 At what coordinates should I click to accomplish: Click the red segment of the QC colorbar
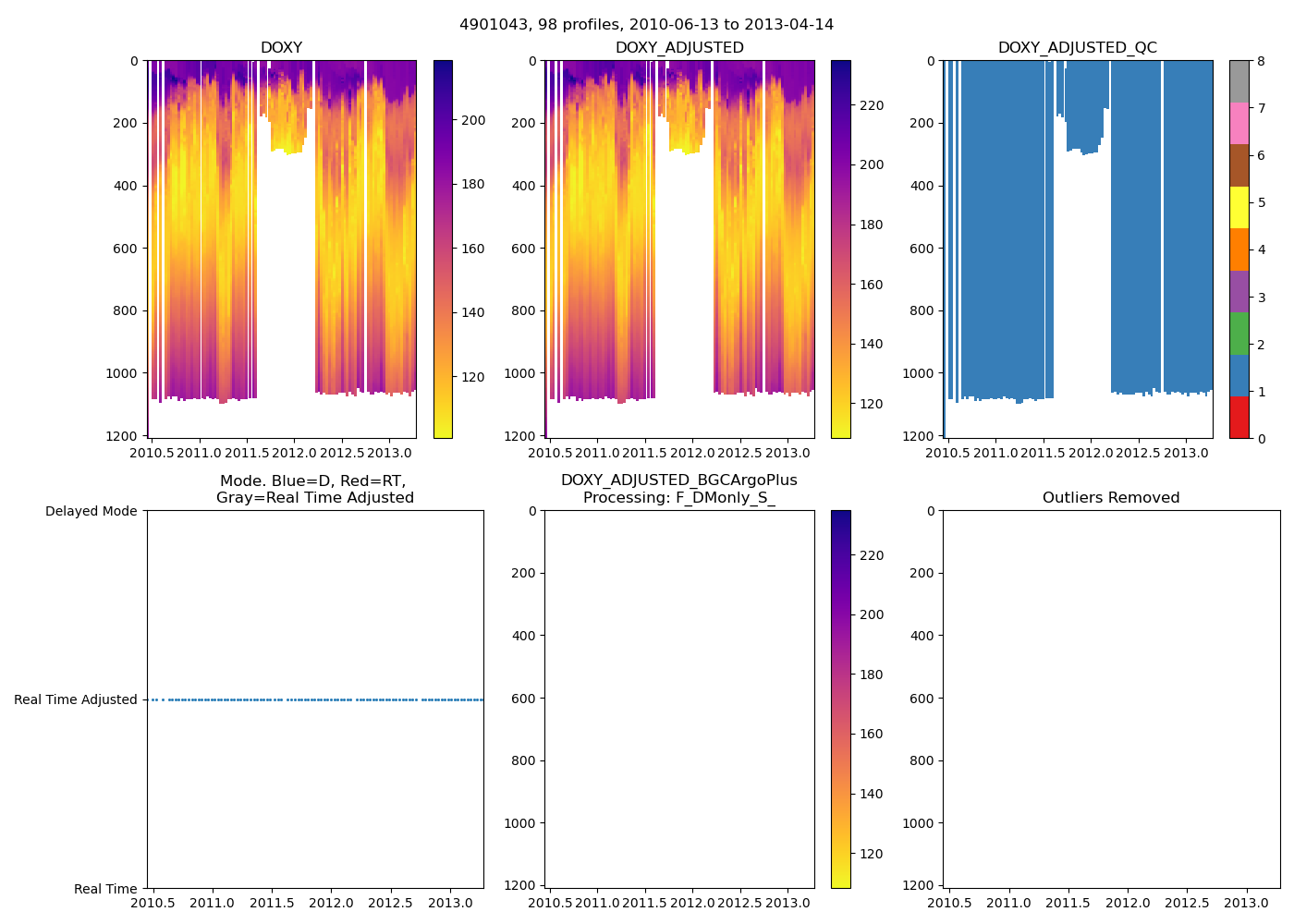(1239, 417)
